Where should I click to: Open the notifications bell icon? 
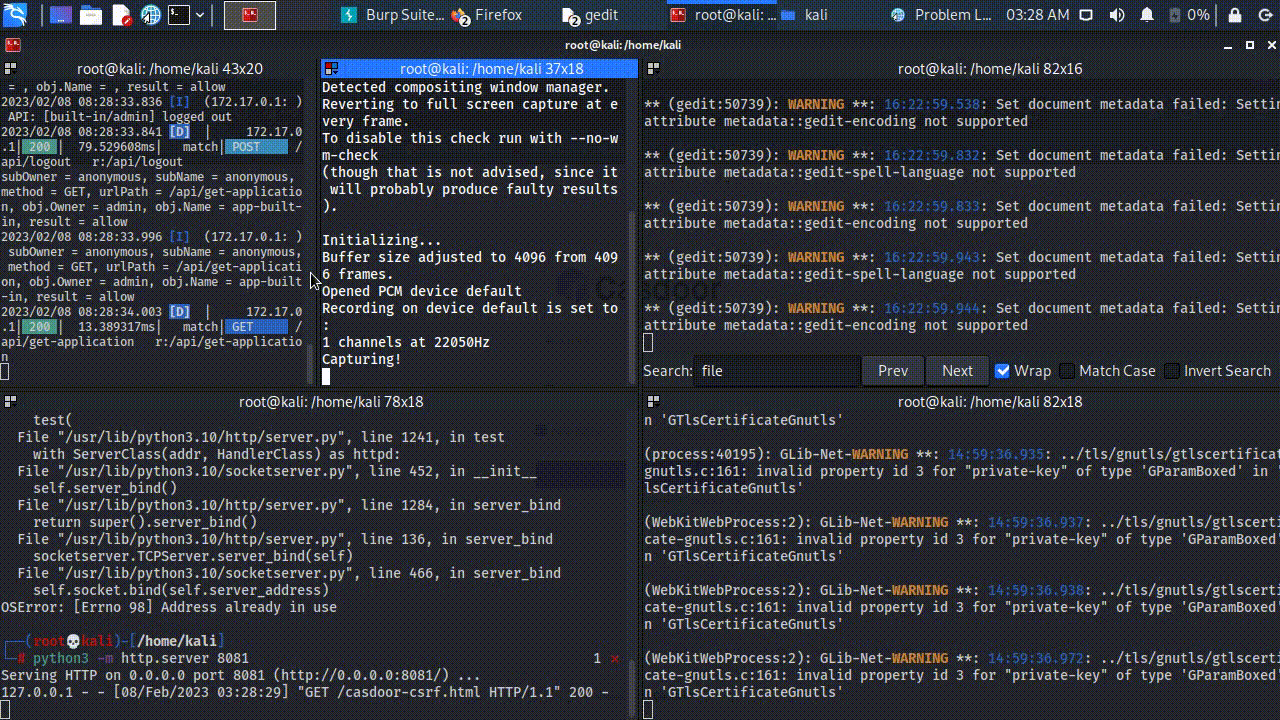tap(1147, 15)
